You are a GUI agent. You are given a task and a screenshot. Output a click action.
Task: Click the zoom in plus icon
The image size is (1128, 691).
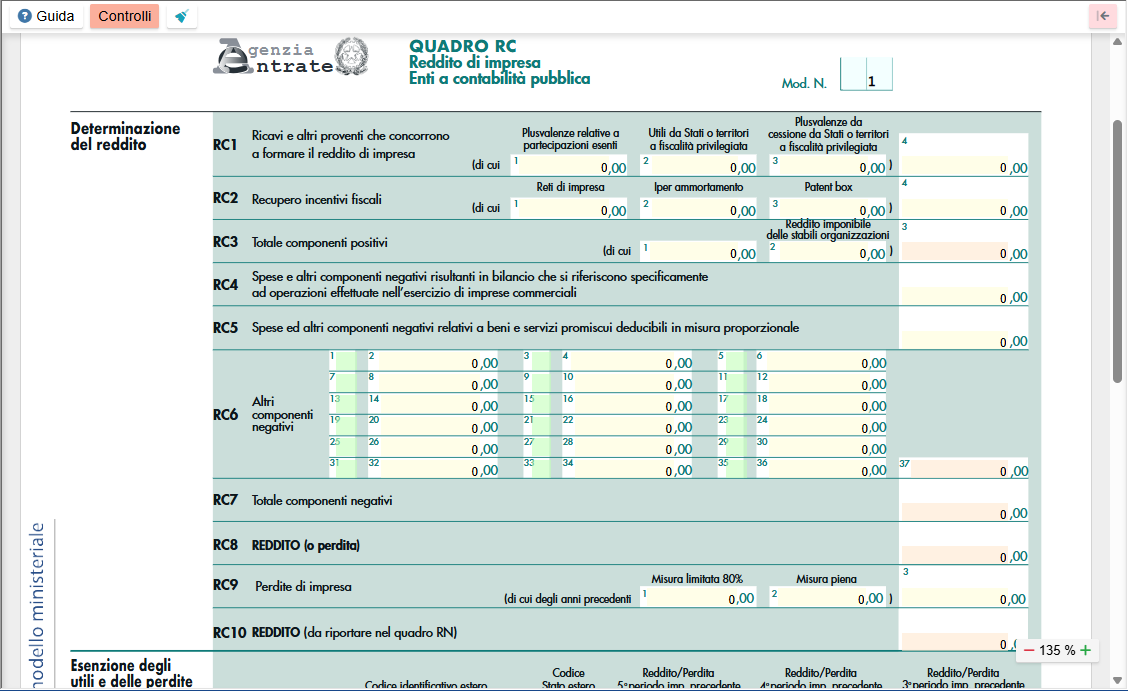click(x=1086, y=650)
